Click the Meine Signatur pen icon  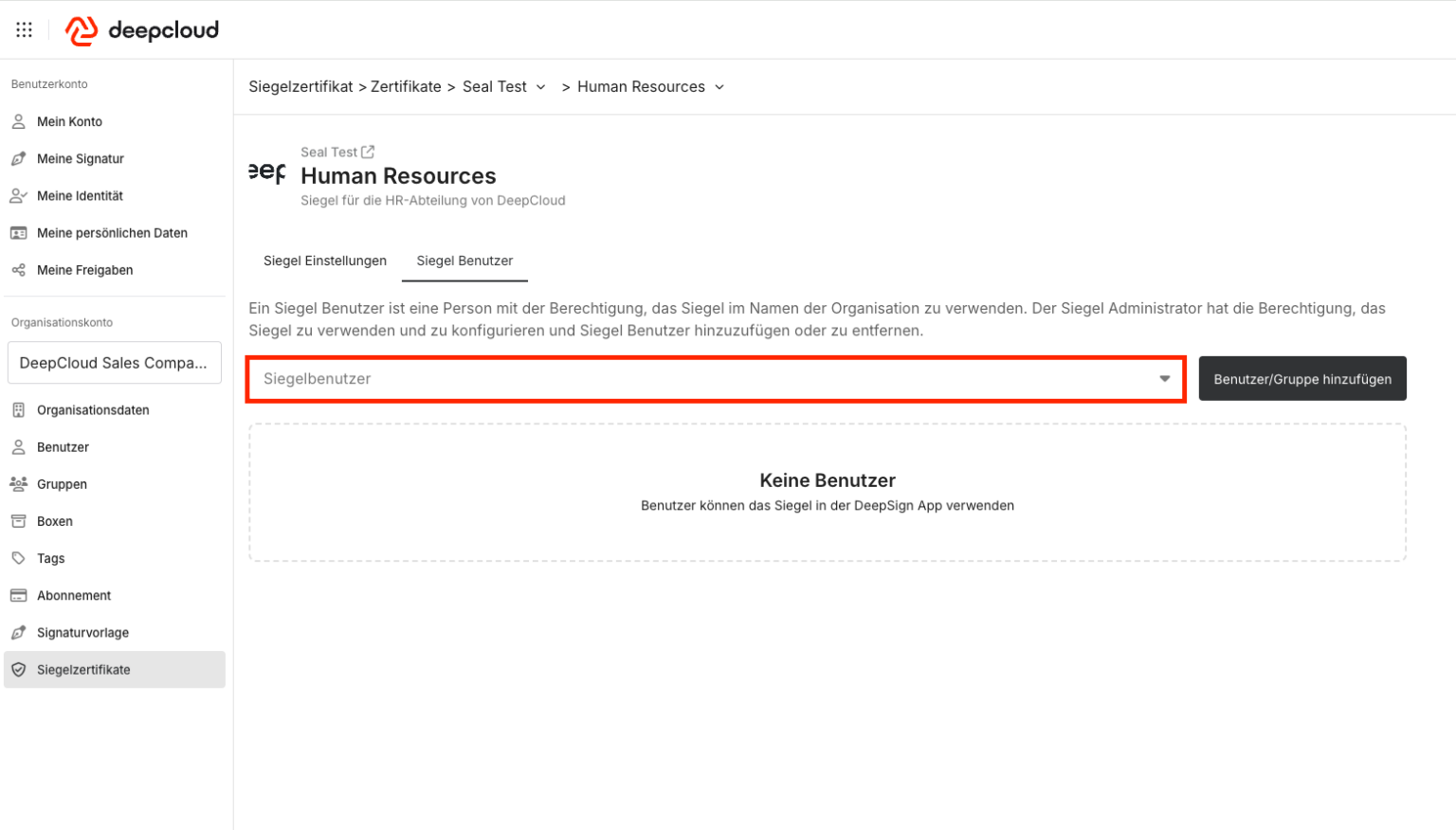(17, 158)
